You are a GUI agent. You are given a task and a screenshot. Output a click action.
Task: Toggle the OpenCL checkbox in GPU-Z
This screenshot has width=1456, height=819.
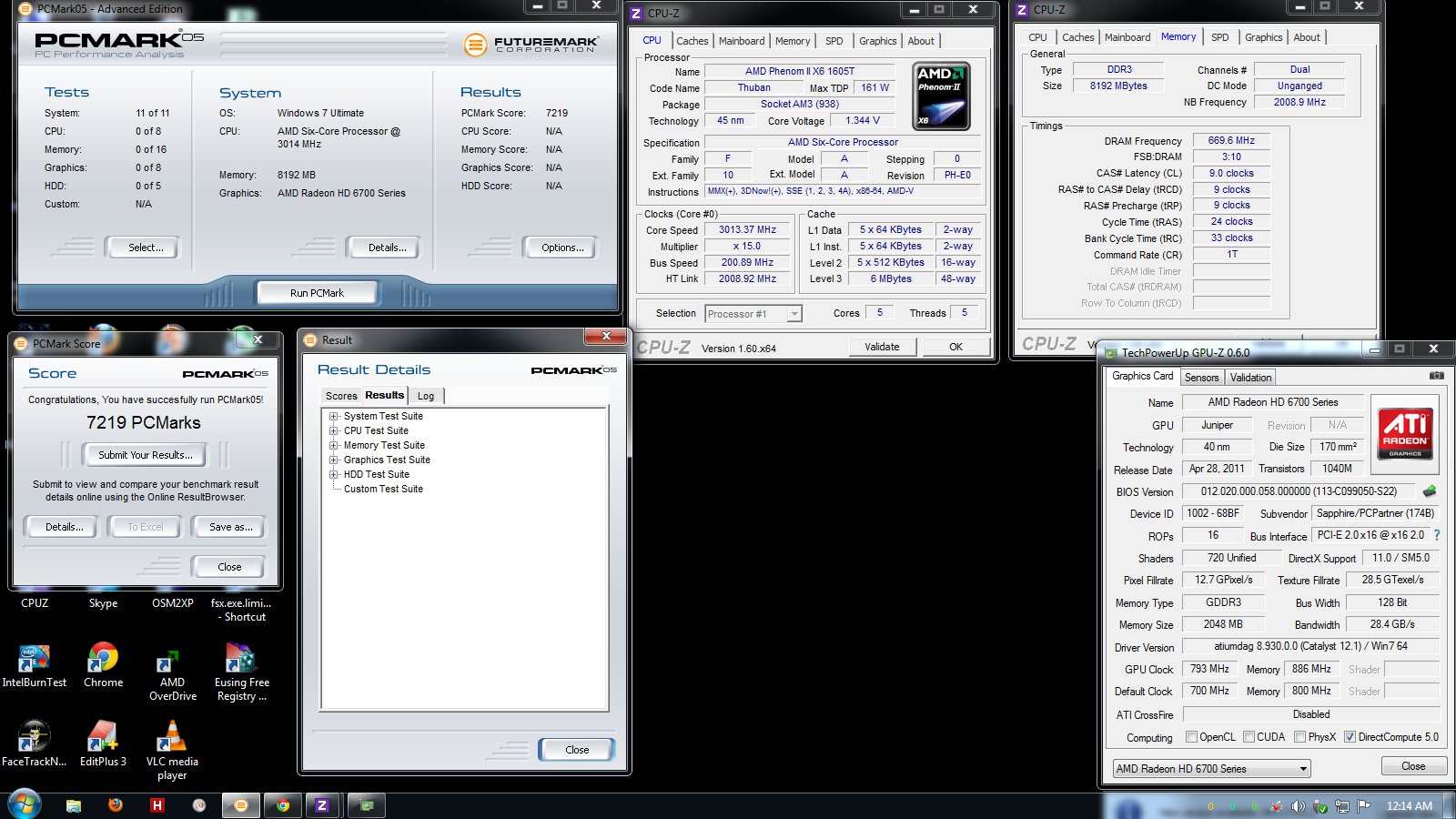1191,737
